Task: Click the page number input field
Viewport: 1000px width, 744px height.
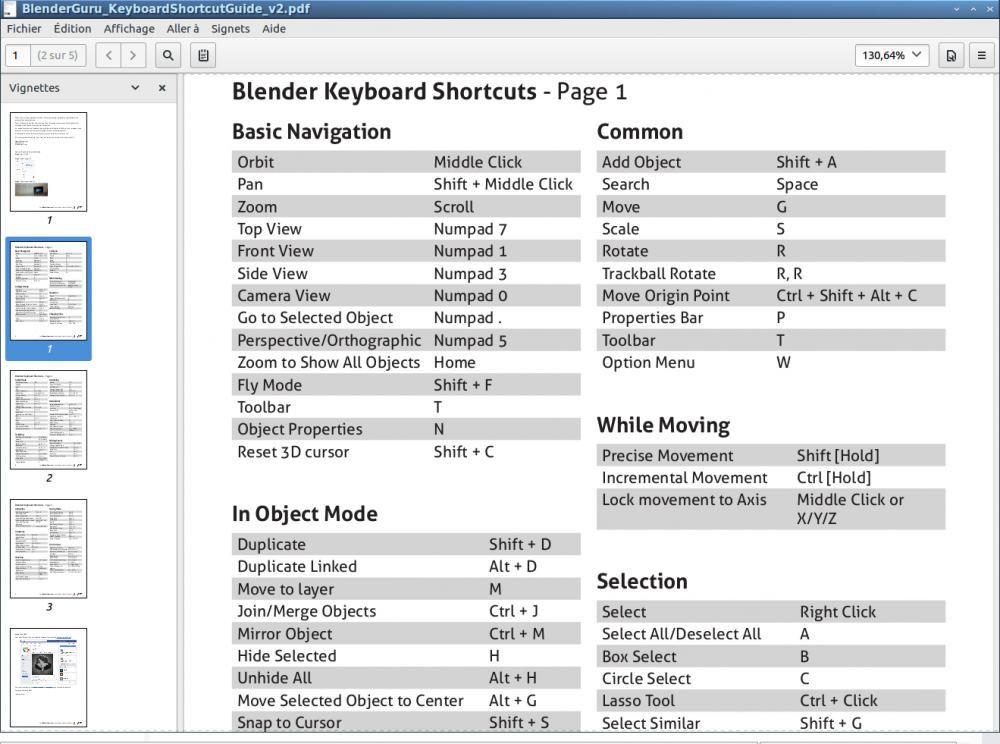Action: click(18, 55)
